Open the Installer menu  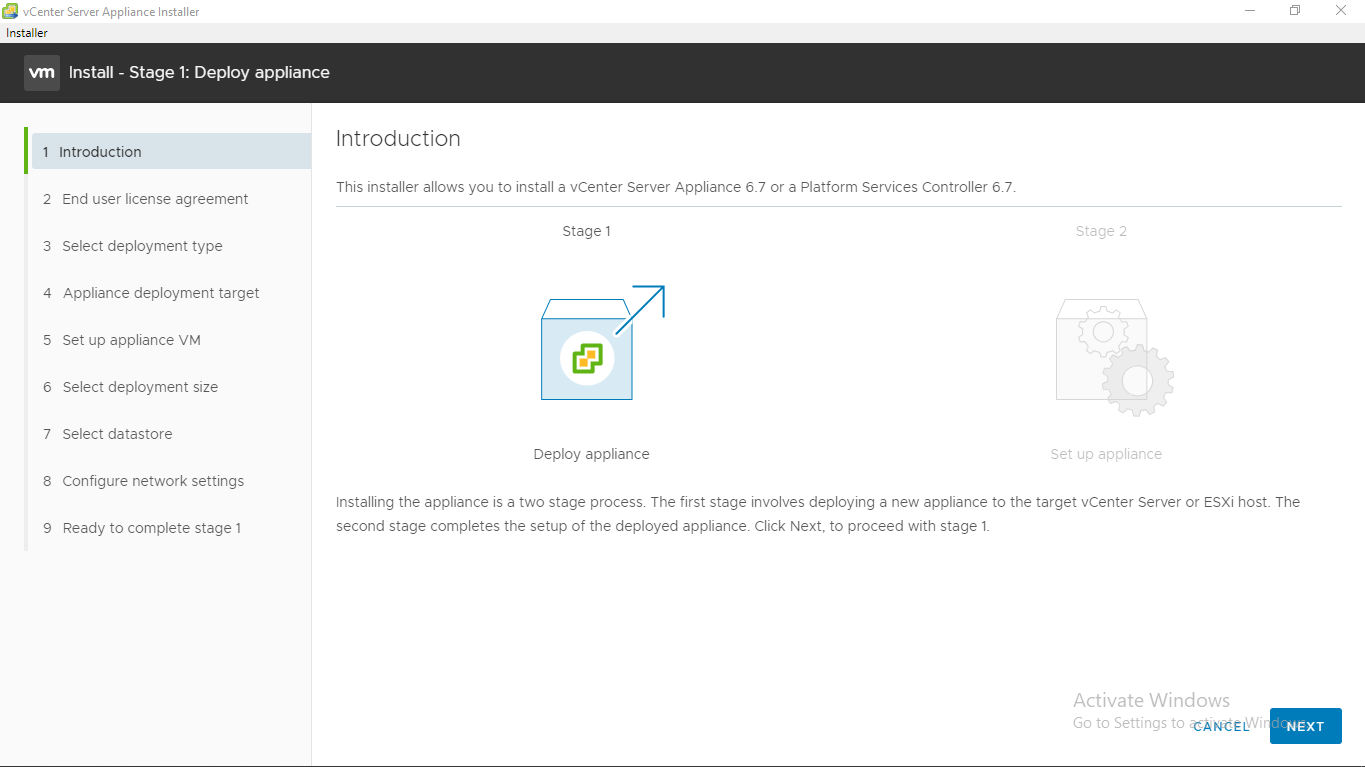pyautogui.click(x=27, y=33)
